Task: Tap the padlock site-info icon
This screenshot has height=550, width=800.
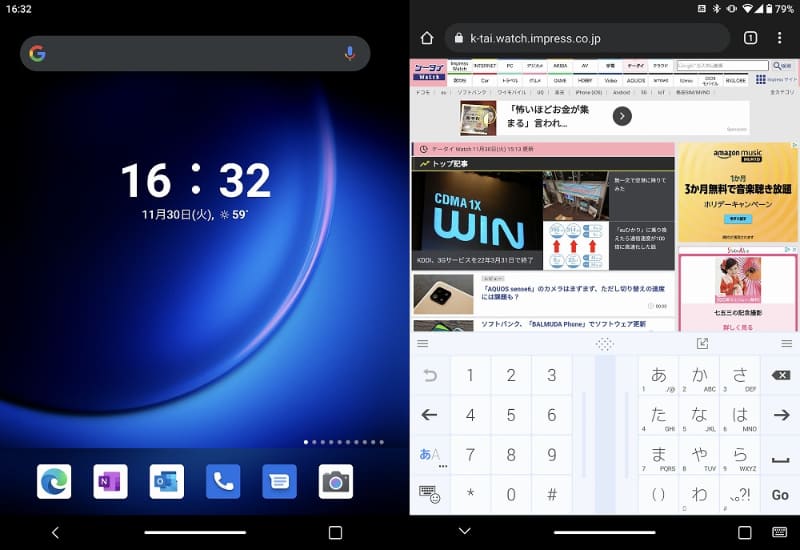Action: pyautogui.click(x=458, y=38)
